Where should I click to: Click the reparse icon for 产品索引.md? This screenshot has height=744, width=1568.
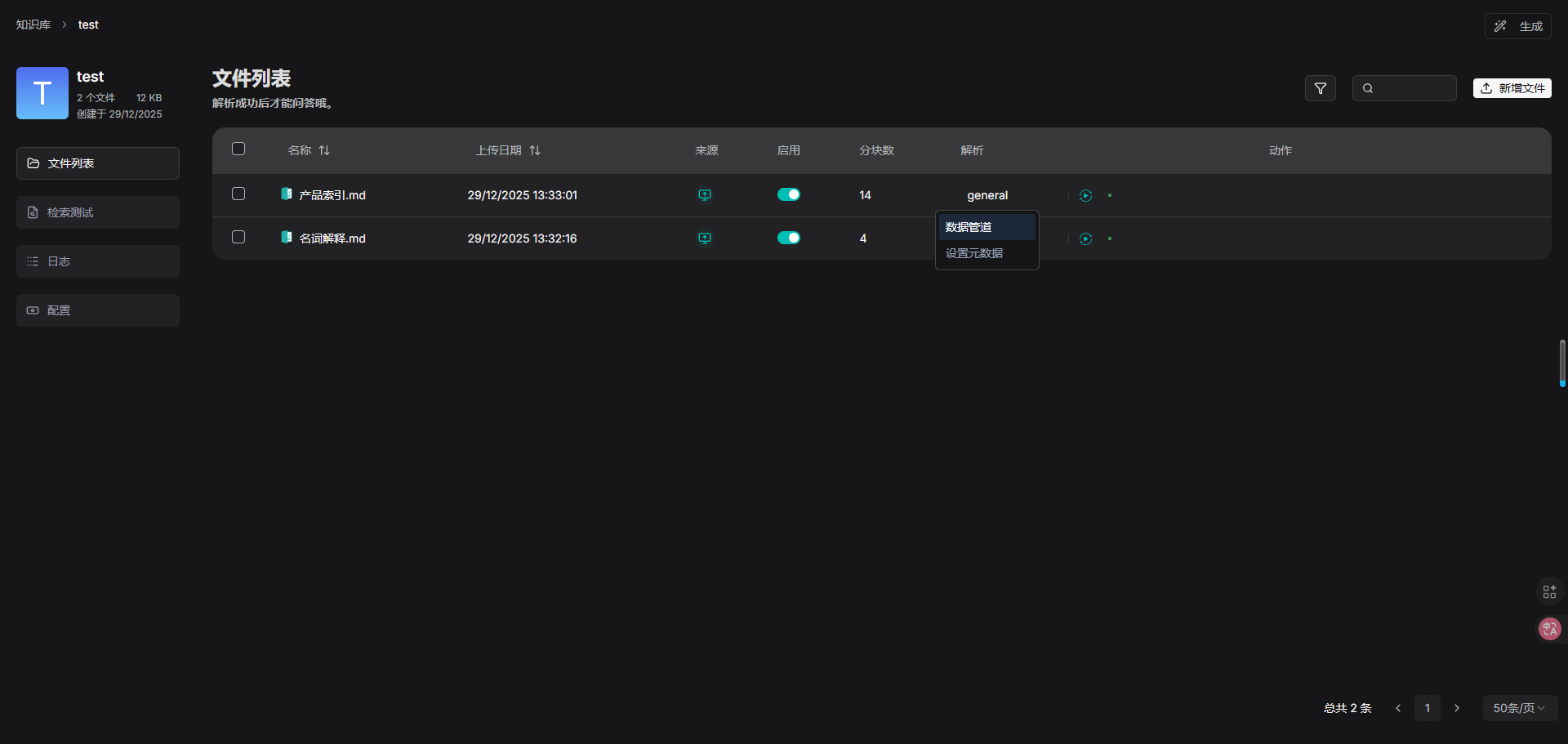[x=1085, y=195]
